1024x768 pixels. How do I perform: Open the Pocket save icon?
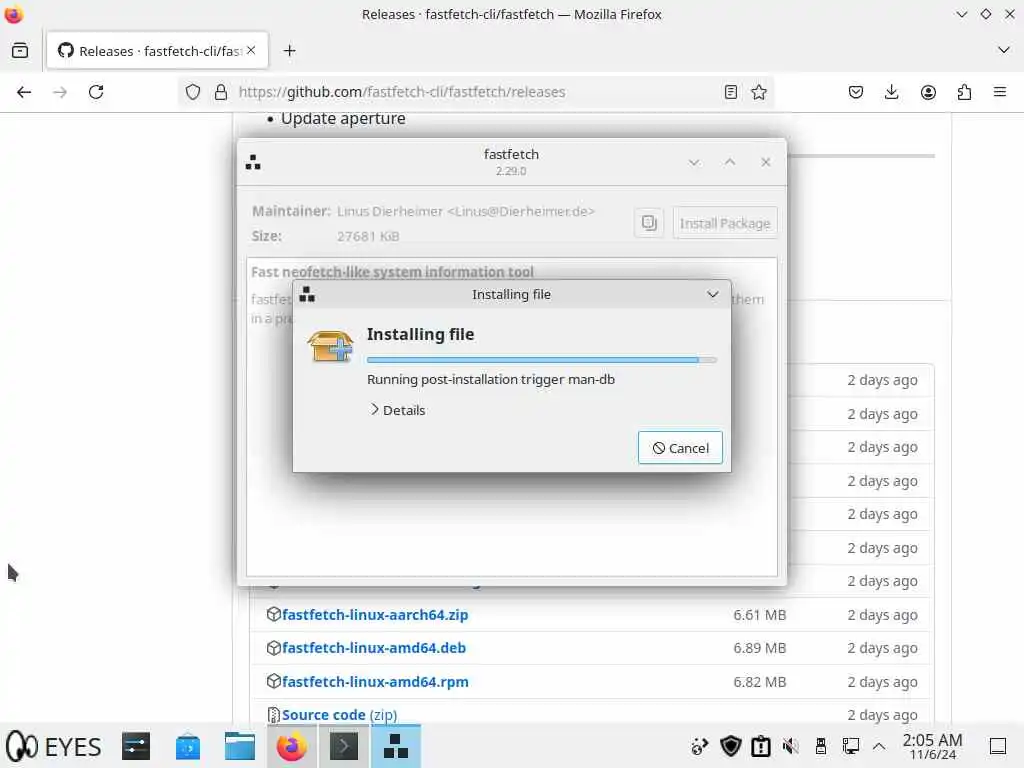856,92
